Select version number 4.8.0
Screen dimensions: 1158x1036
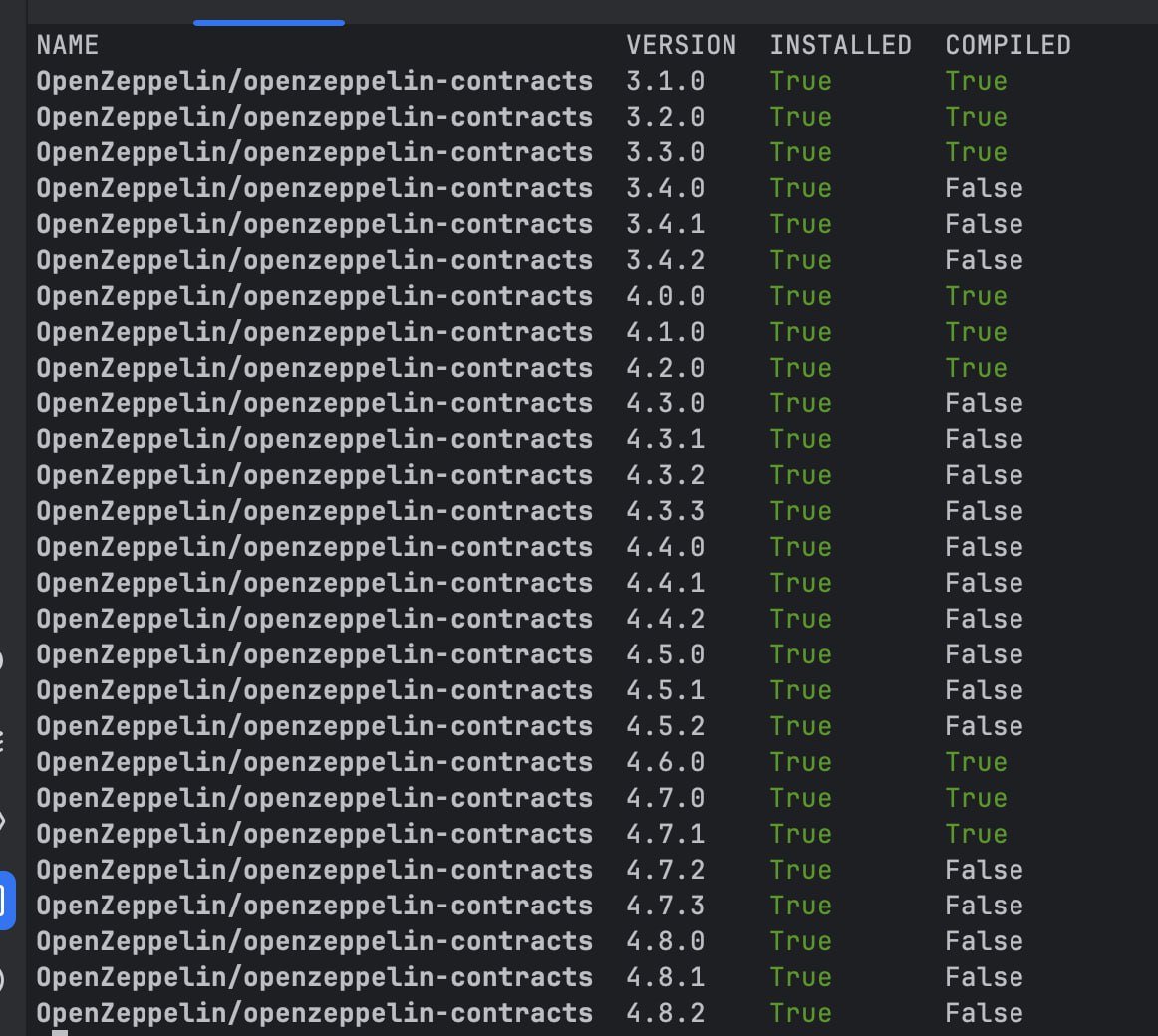tap(665, 941)
